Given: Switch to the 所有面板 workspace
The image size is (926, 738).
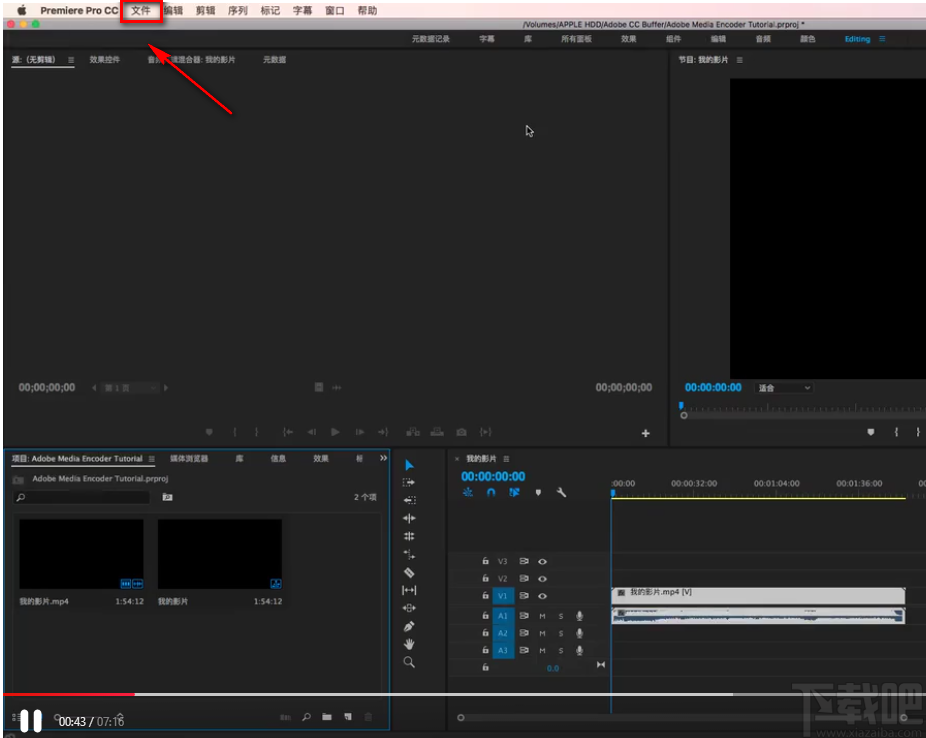Looking at the screenshot, I should pos(576,39).
